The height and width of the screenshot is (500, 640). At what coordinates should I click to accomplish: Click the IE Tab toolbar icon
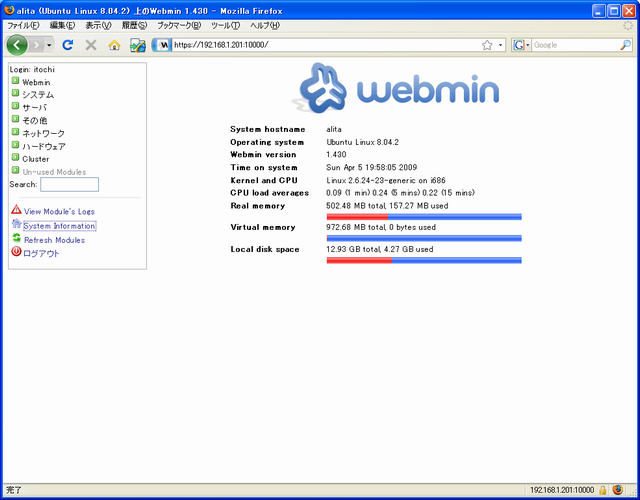(138, 45)
